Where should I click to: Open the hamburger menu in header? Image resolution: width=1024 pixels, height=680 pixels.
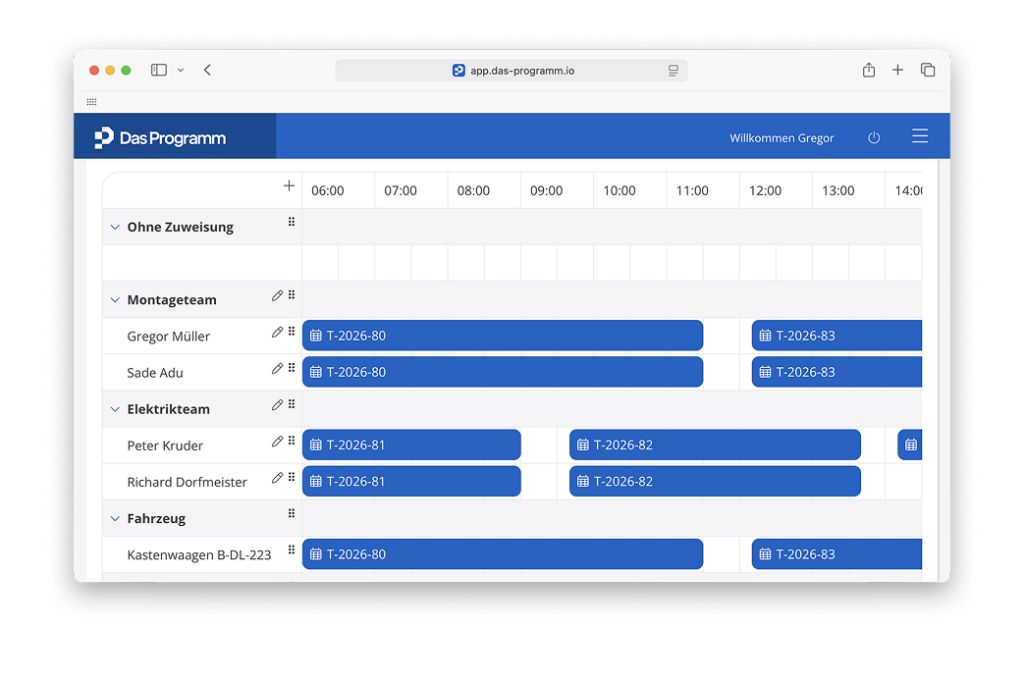920,137
